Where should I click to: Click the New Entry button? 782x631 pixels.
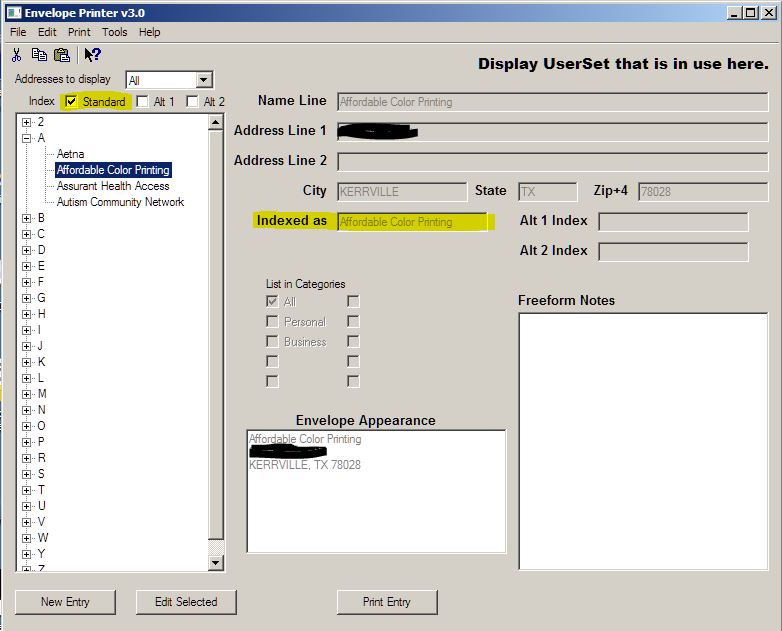[x=65, y=602]
